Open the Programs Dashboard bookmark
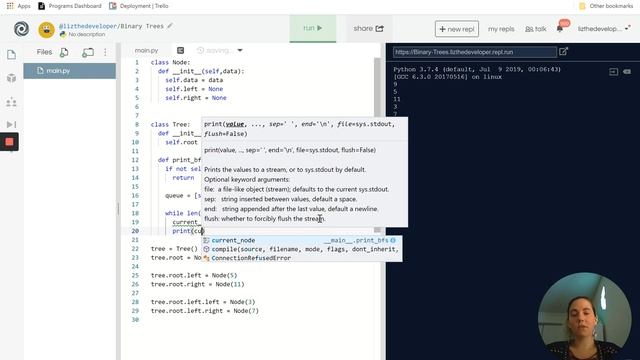The width and height of the screenshot is (640, 360). 69,6
